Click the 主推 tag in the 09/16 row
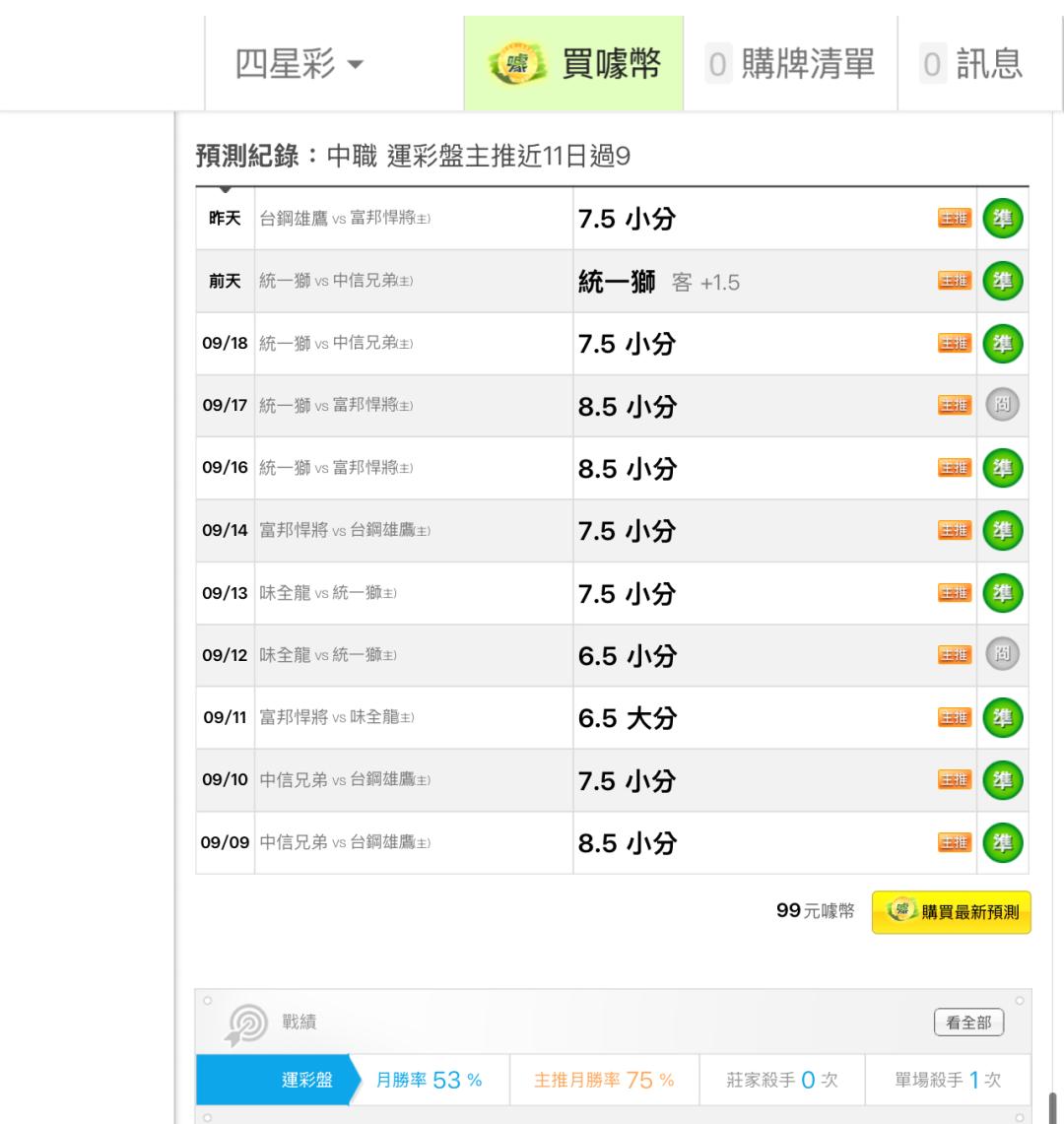 click(955, 467)
